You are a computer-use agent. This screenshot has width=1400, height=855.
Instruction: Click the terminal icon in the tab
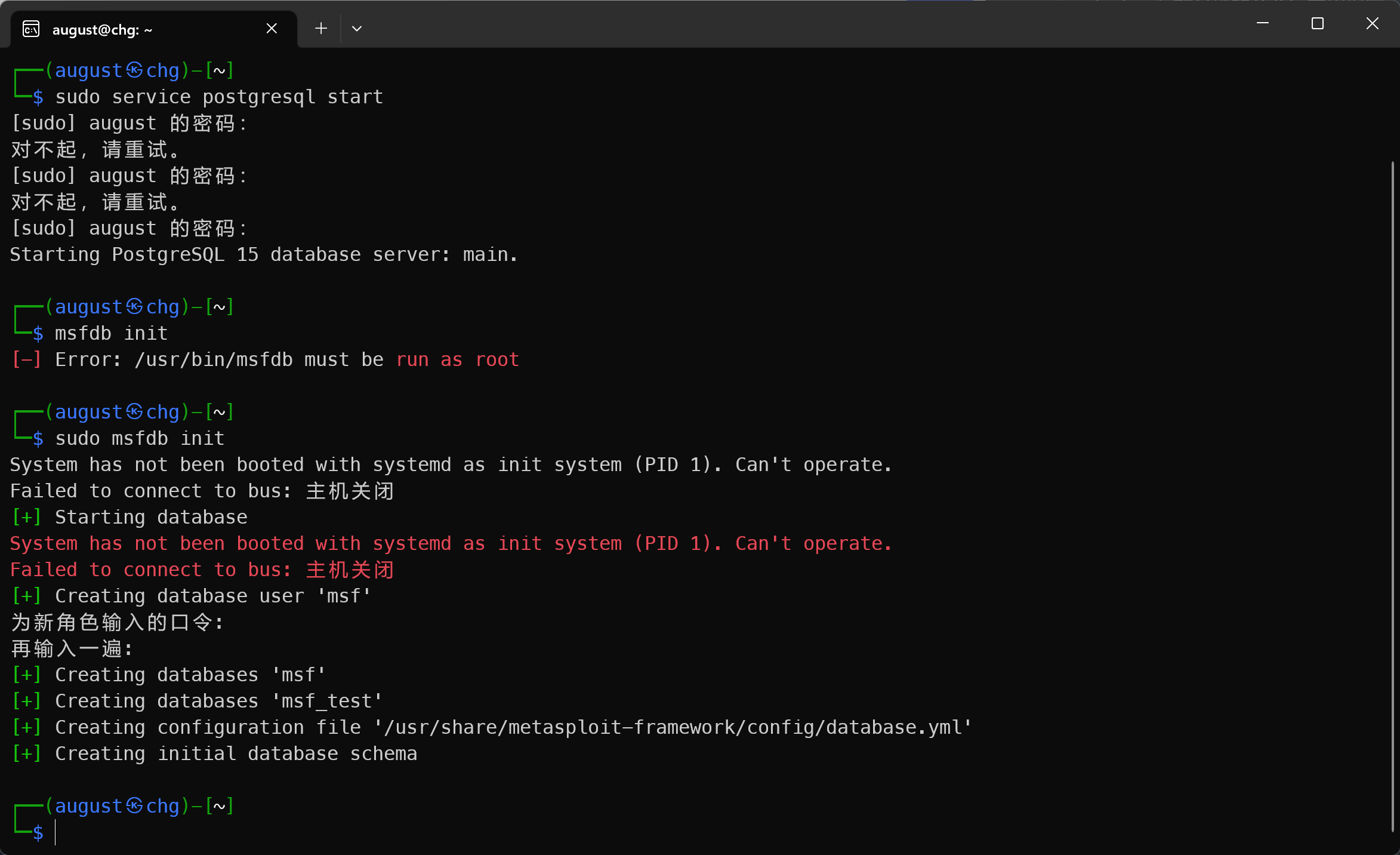tap(31, 29)
